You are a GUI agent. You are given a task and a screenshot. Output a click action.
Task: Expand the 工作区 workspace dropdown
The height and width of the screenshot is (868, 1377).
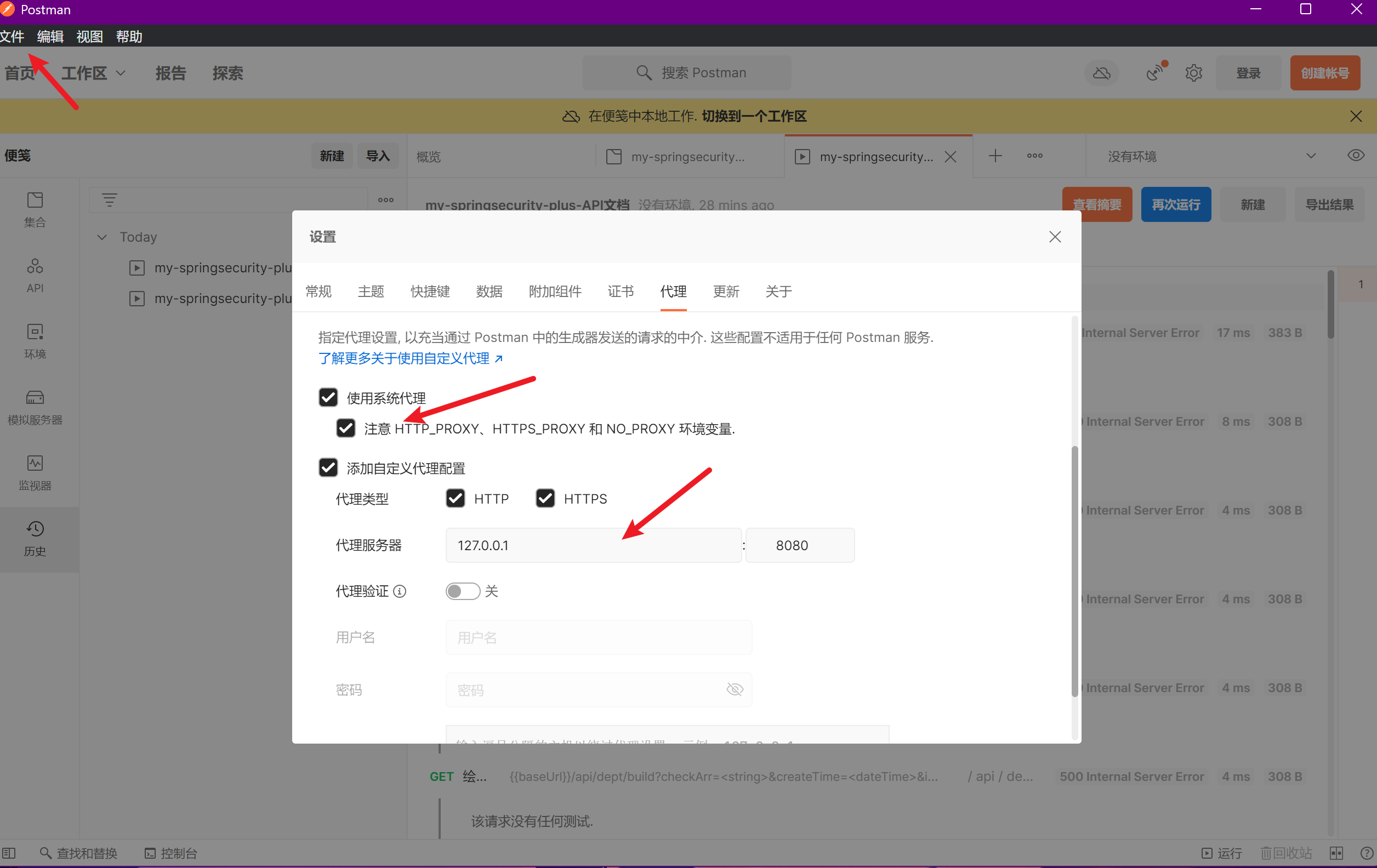click(93, 73)
